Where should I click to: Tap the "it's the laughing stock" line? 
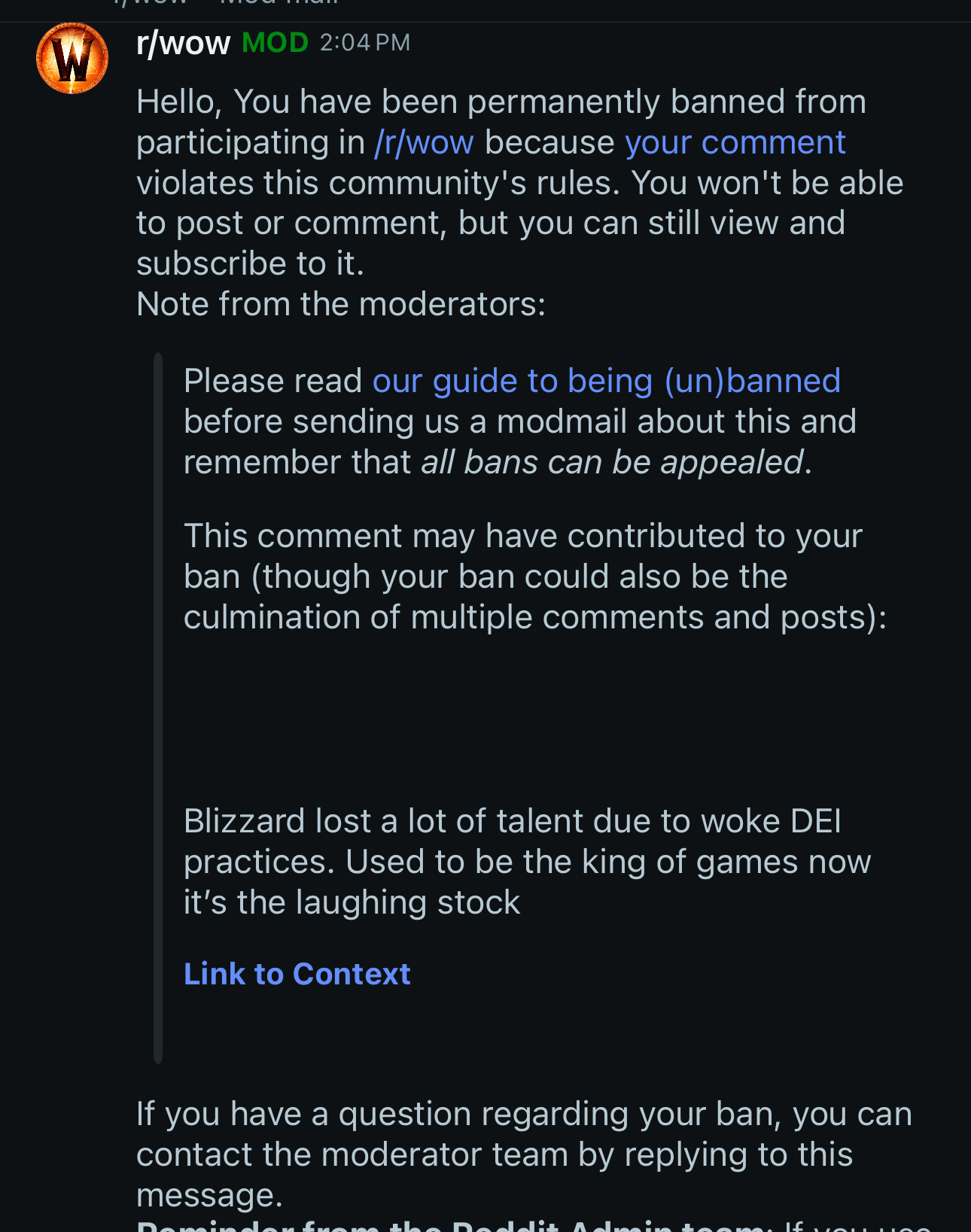coord(352,903)
